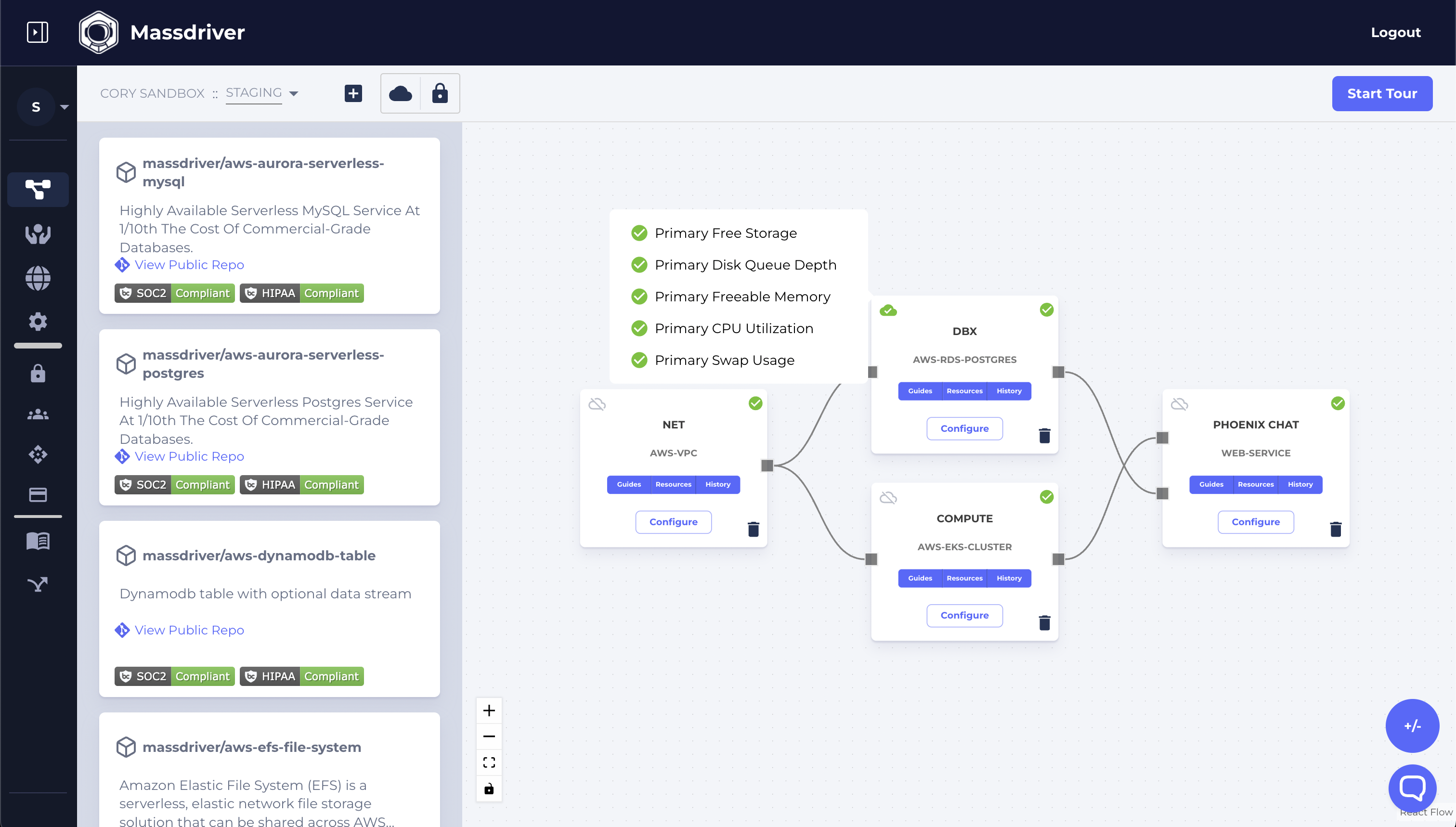Open History tab on COMPUTE node
This screenshot has width=1456, height=827.
click(1009, 578)
